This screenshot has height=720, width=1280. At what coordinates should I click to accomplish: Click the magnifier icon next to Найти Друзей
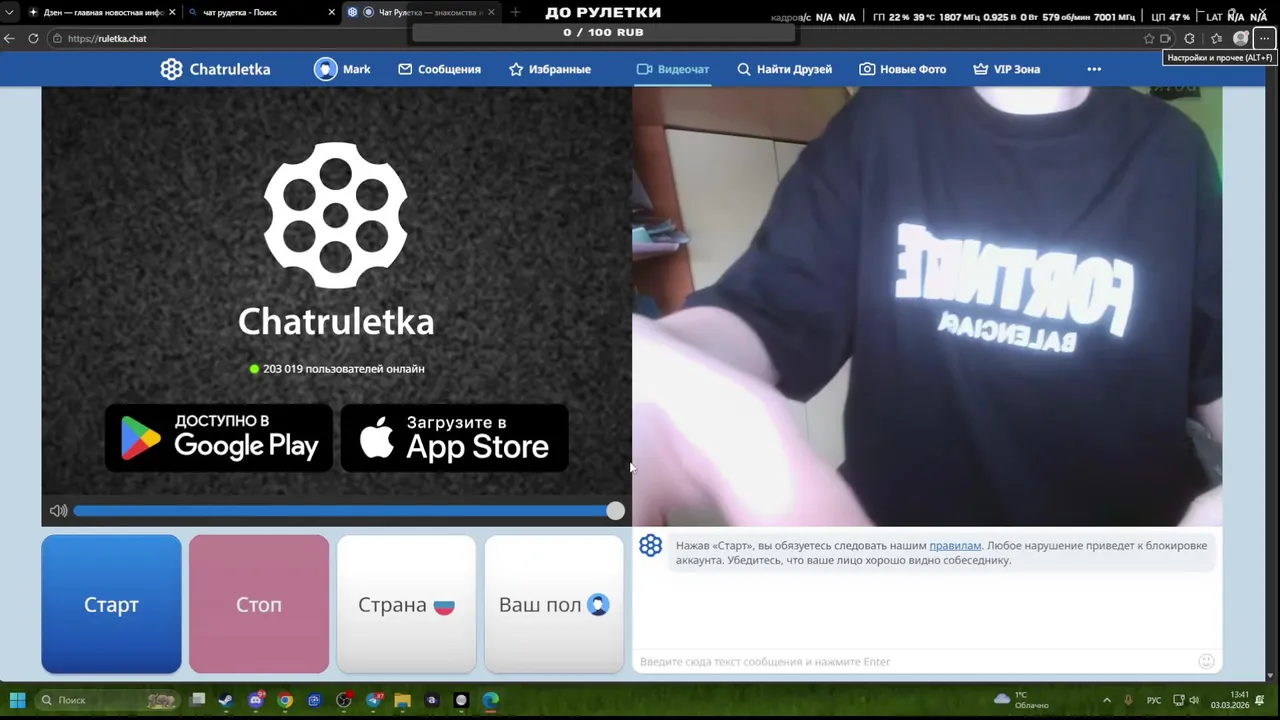tap(744, 69)
